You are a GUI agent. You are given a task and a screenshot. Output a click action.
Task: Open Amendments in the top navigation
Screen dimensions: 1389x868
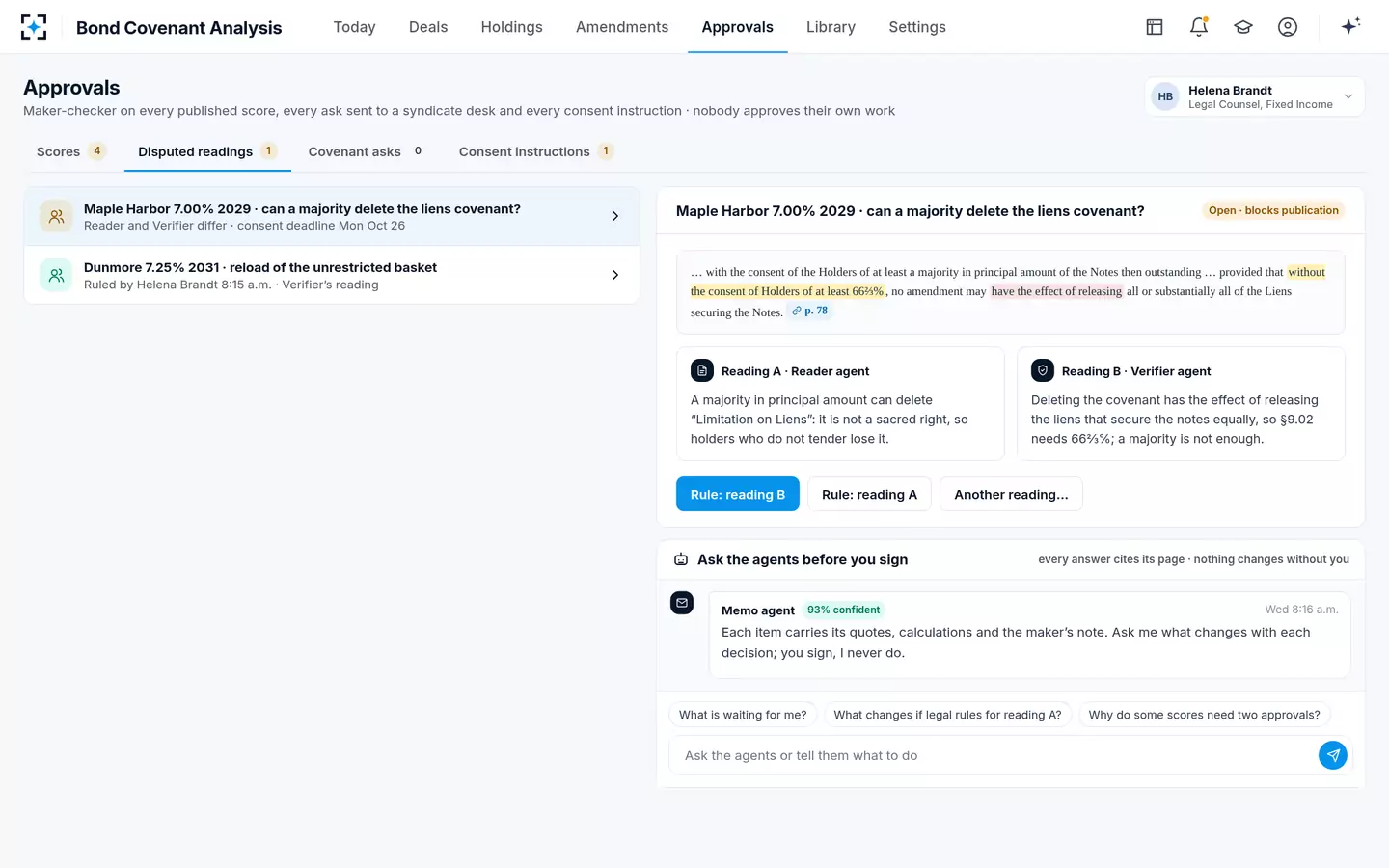pyautogui.click(x=622, y=27)
